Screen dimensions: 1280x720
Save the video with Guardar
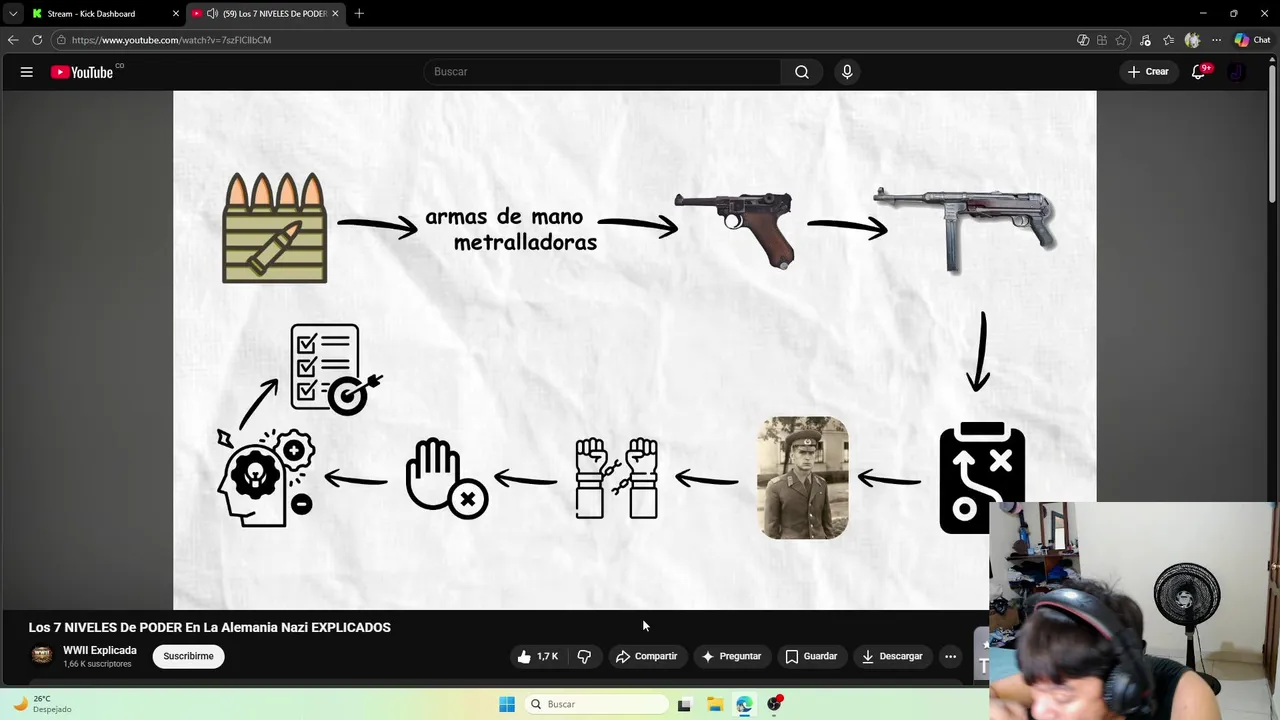coord(811,657)
